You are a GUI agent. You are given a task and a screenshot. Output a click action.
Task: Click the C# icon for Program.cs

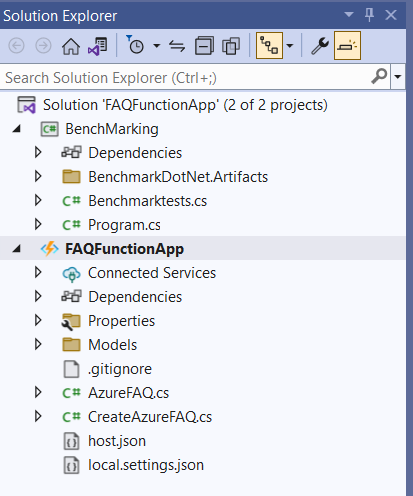tap(71, 225)
